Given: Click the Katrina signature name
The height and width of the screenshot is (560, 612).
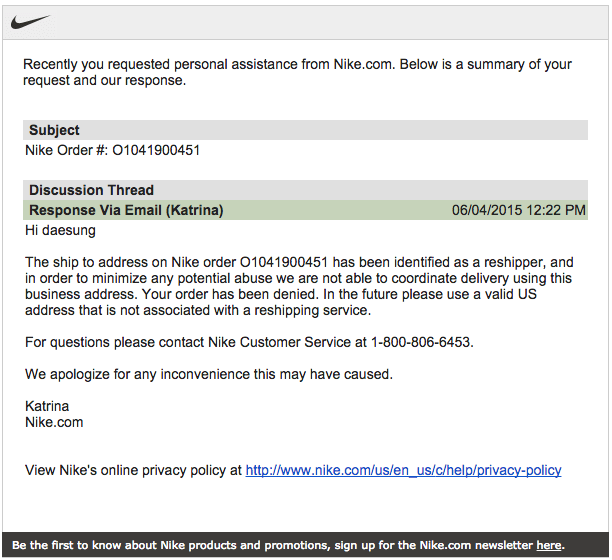Looking at the screenshot, I should coord(47,406).
